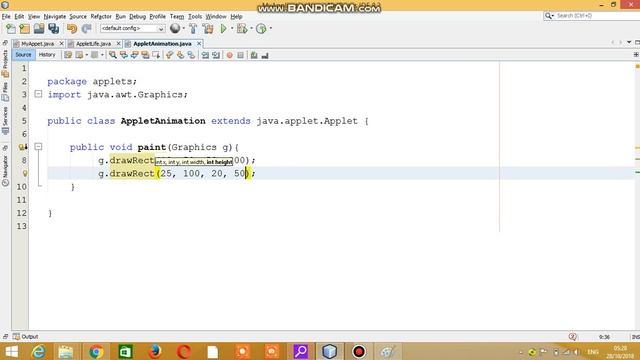Click the Open Project toolbar icon

pyautogui.click(x=39, y=29)
